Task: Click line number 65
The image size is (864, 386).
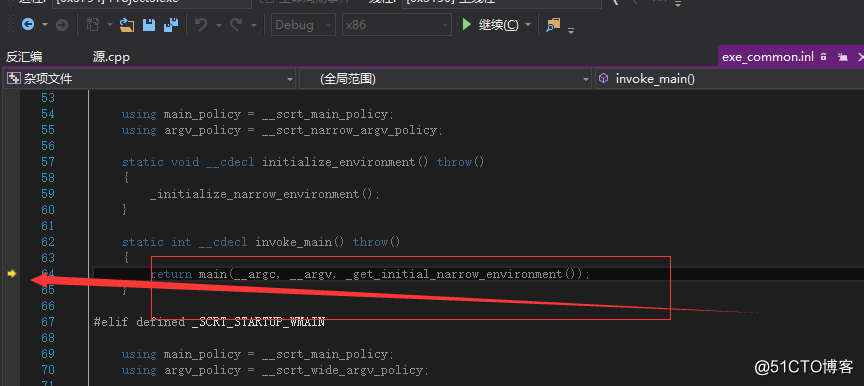Action: [x=48, y=290]
